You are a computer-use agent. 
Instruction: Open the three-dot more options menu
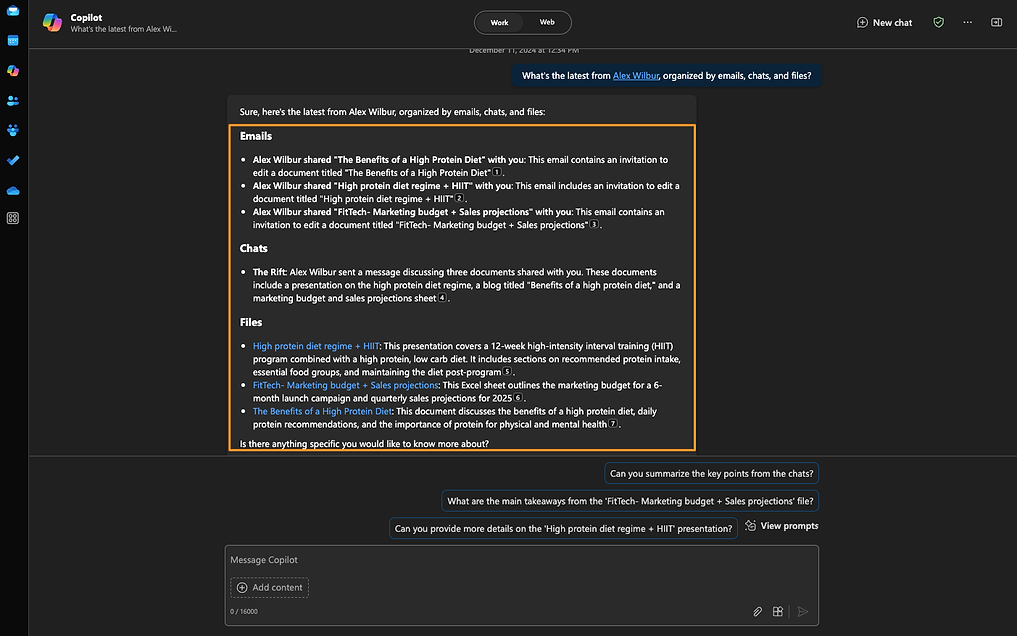point(968,22)
